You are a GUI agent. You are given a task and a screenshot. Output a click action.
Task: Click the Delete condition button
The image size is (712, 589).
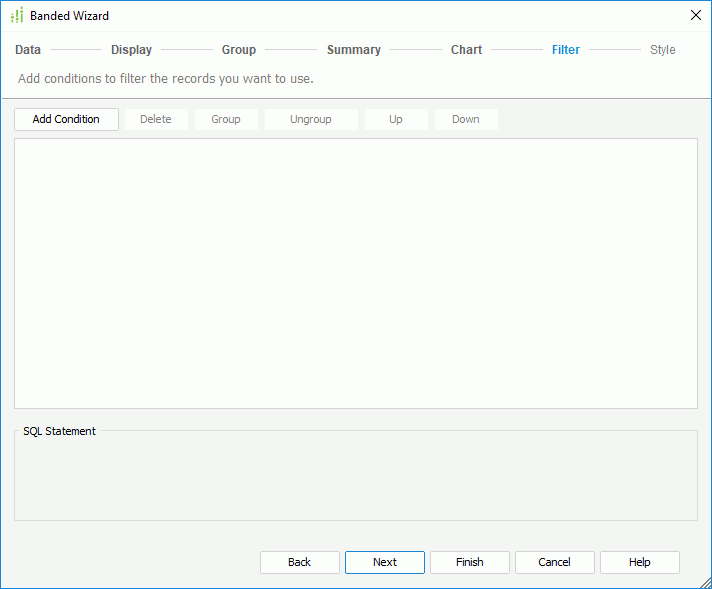pyautogui.click(x=156, y=119)
